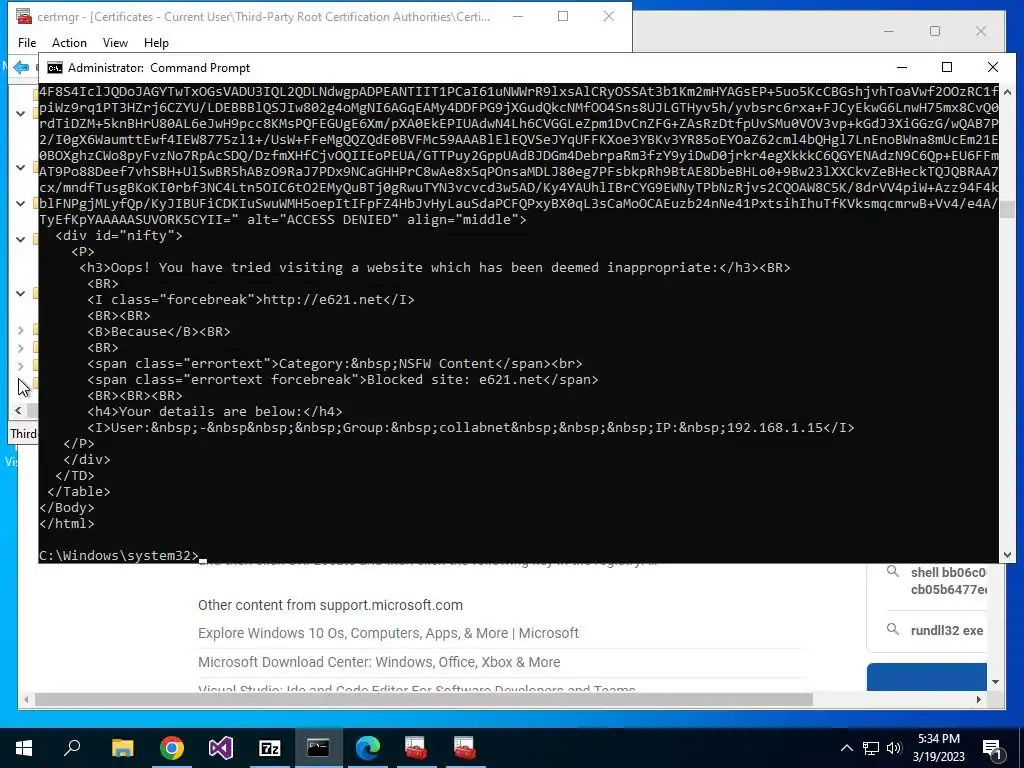Open network status tray icon
Screen dimensions: 1024x768
[871, 748]
